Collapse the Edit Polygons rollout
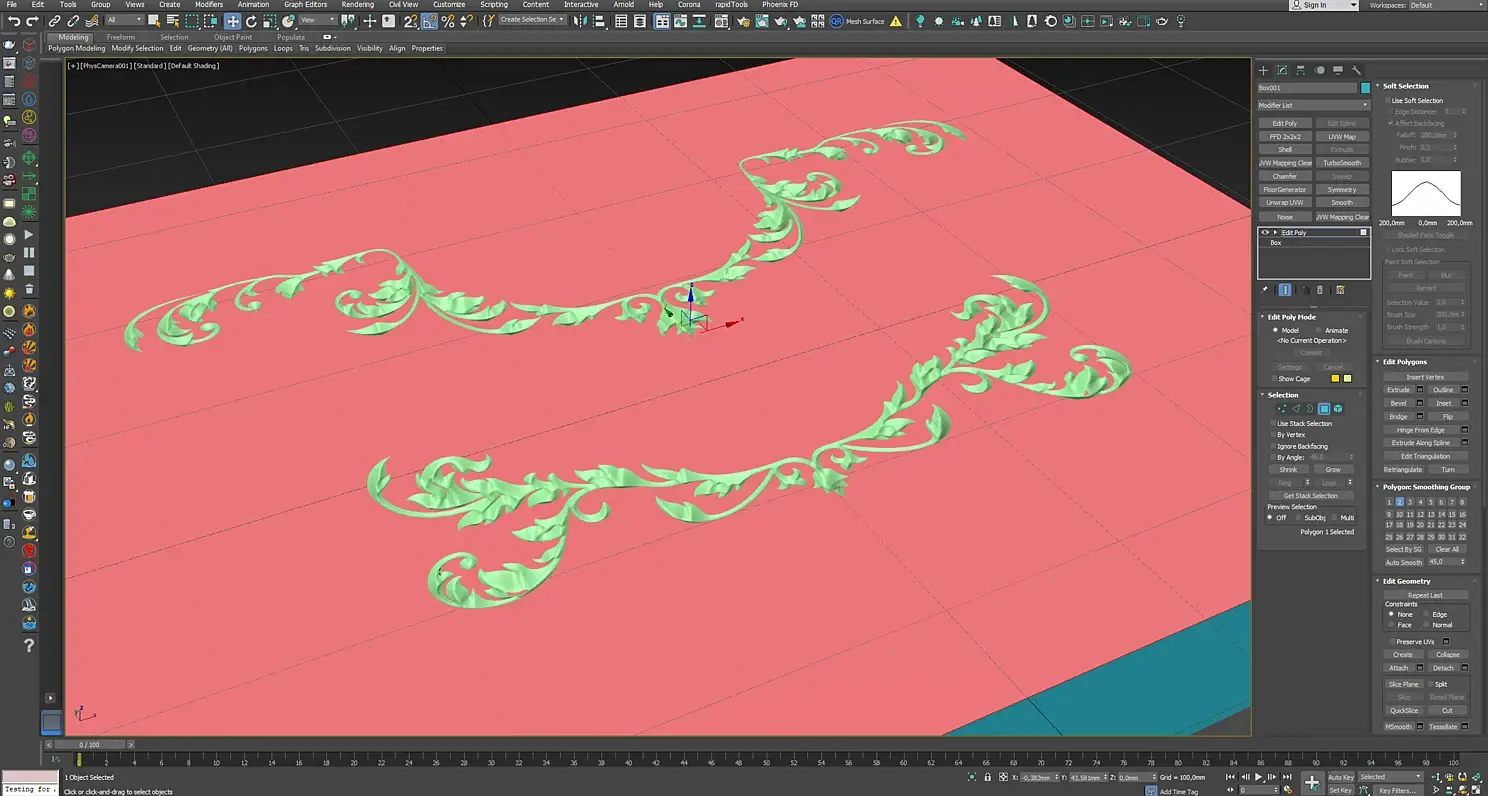Image resolution: width=1488 pixels, height=796 pixels. pos(1405,362)
